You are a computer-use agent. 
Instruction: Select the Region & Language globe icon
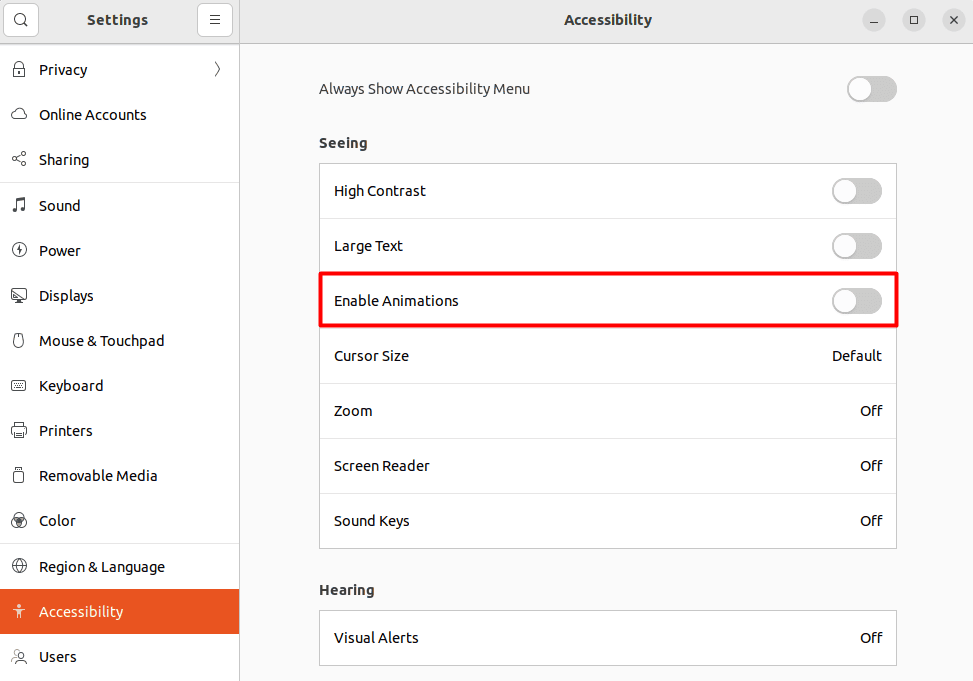tap(18, 566)
